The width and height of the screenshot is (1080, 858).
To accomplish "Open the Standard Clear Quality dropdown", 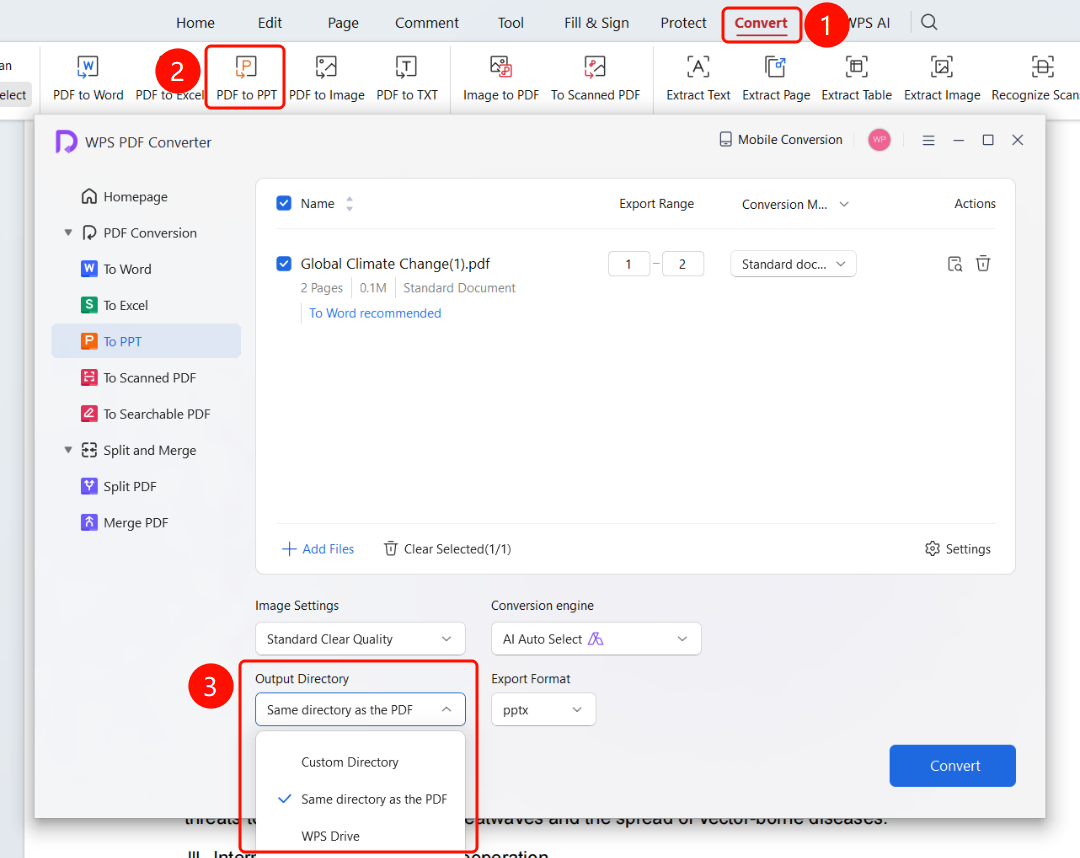I will [360, 639].
